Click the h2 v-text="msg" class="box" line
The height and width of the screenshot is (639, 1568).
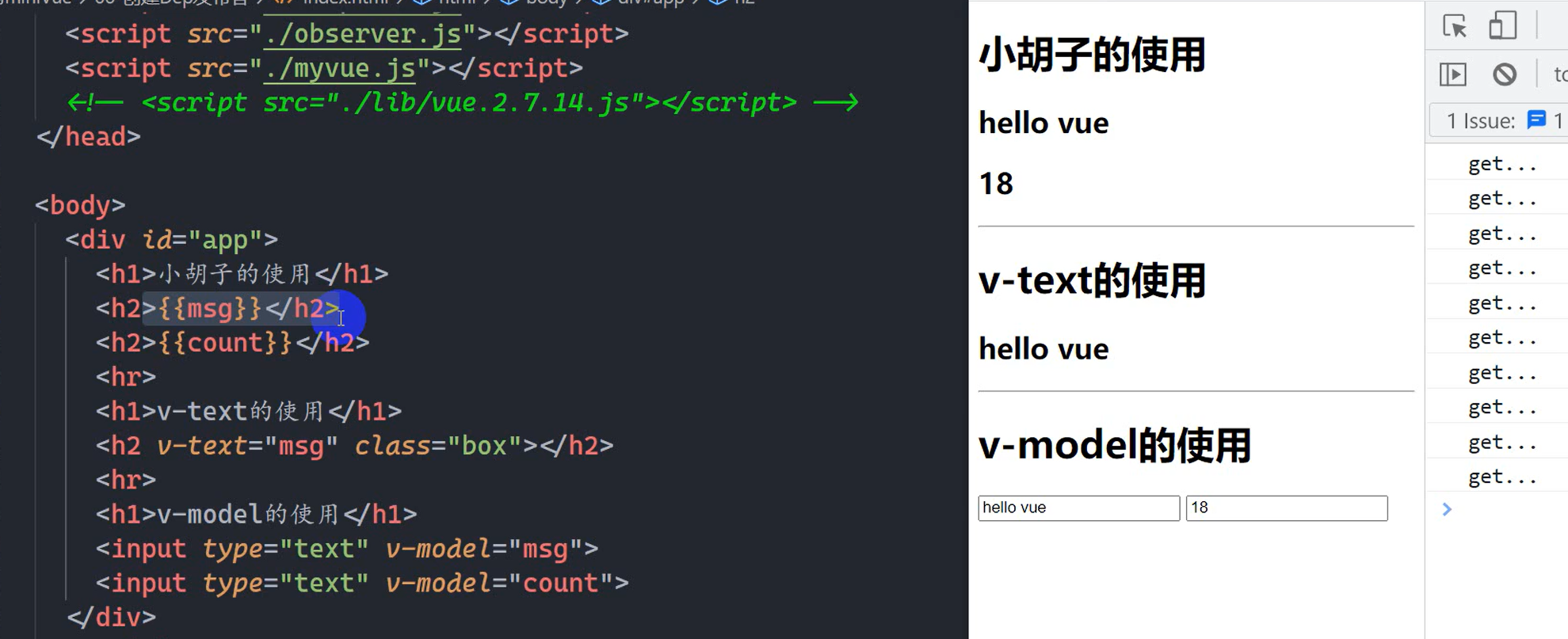point(354,446)
